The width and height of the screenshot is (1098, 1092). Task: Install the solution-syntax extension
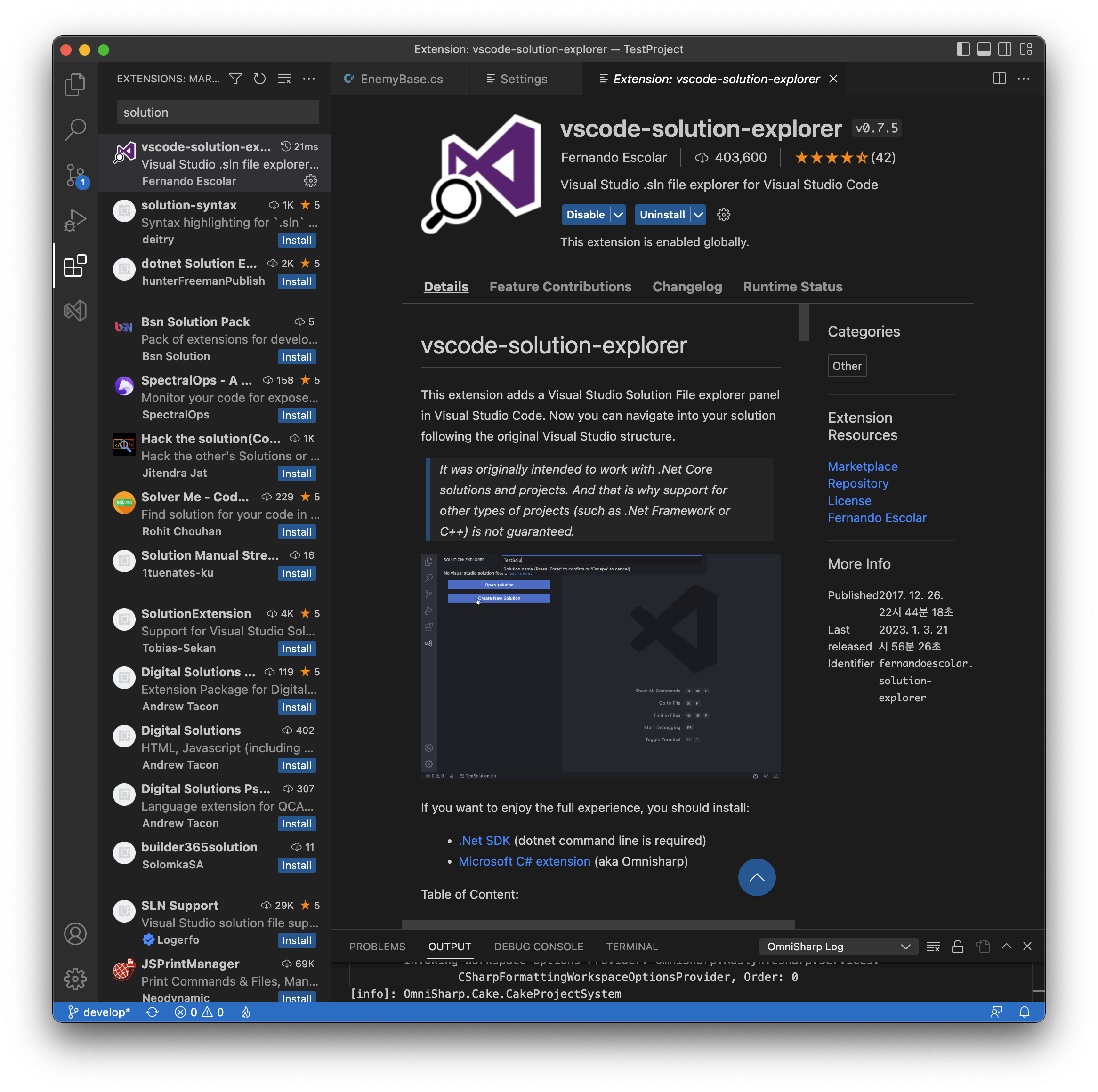(296, 241)
